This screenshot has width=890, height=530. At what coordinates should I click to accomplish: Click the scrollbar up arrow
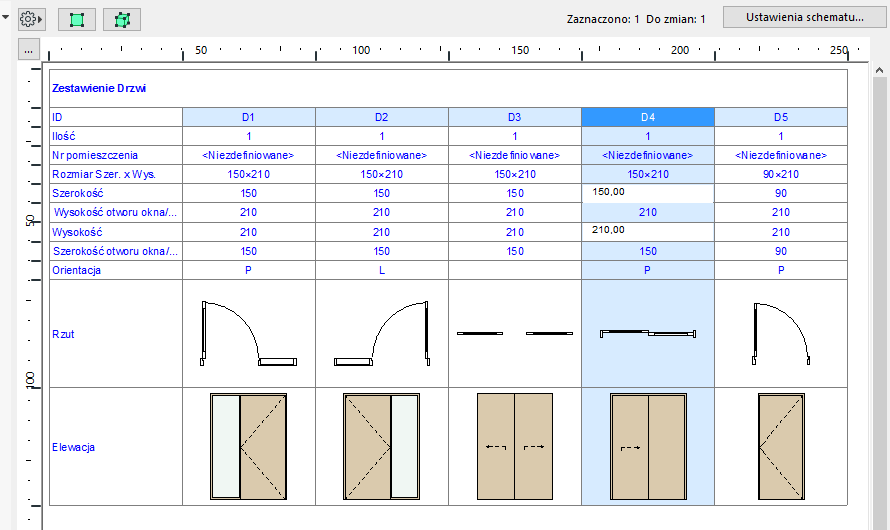879,70
